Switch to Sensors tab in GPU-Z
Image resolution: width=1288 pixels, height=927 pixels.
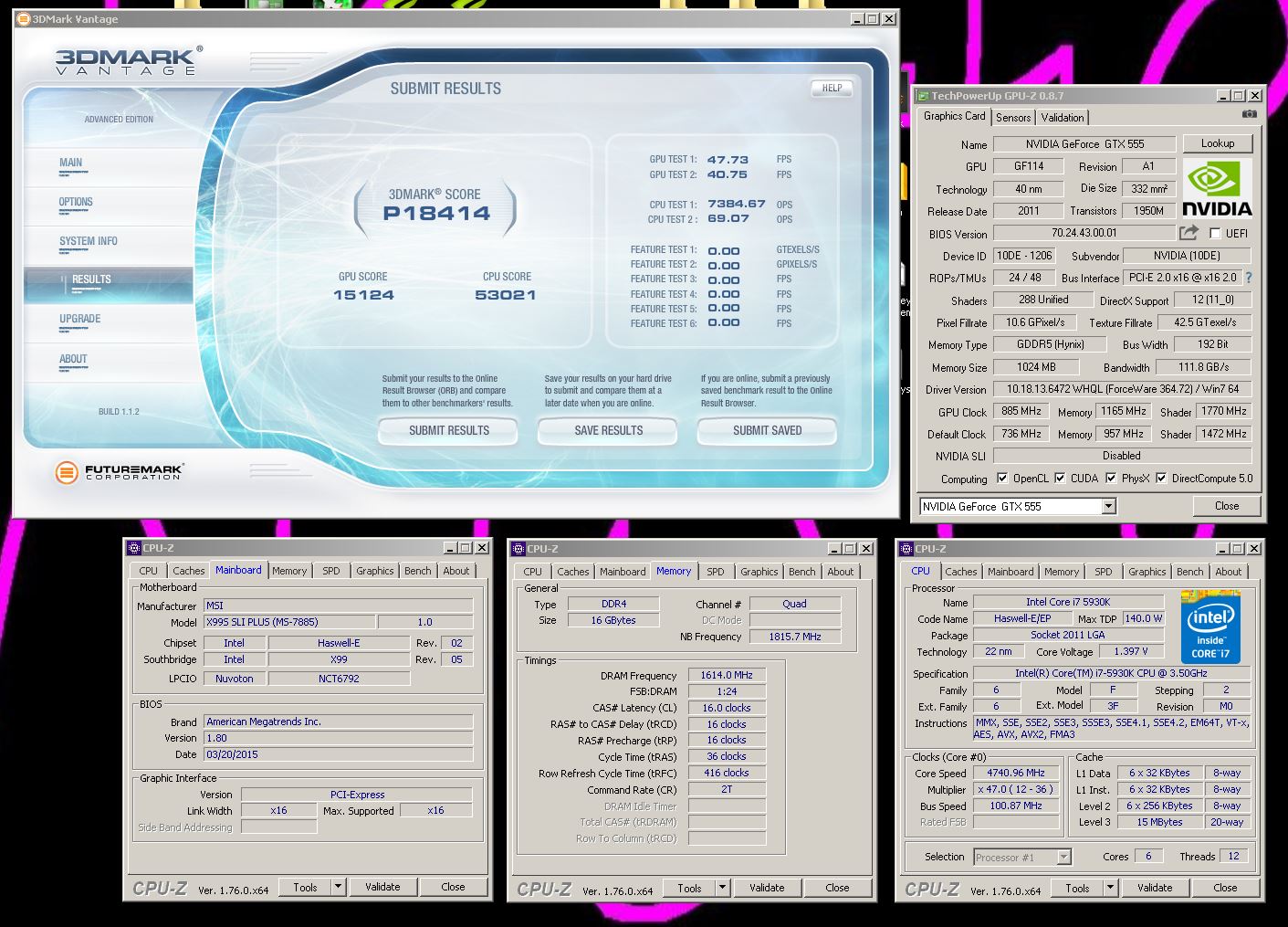[x=1013, y=117]
